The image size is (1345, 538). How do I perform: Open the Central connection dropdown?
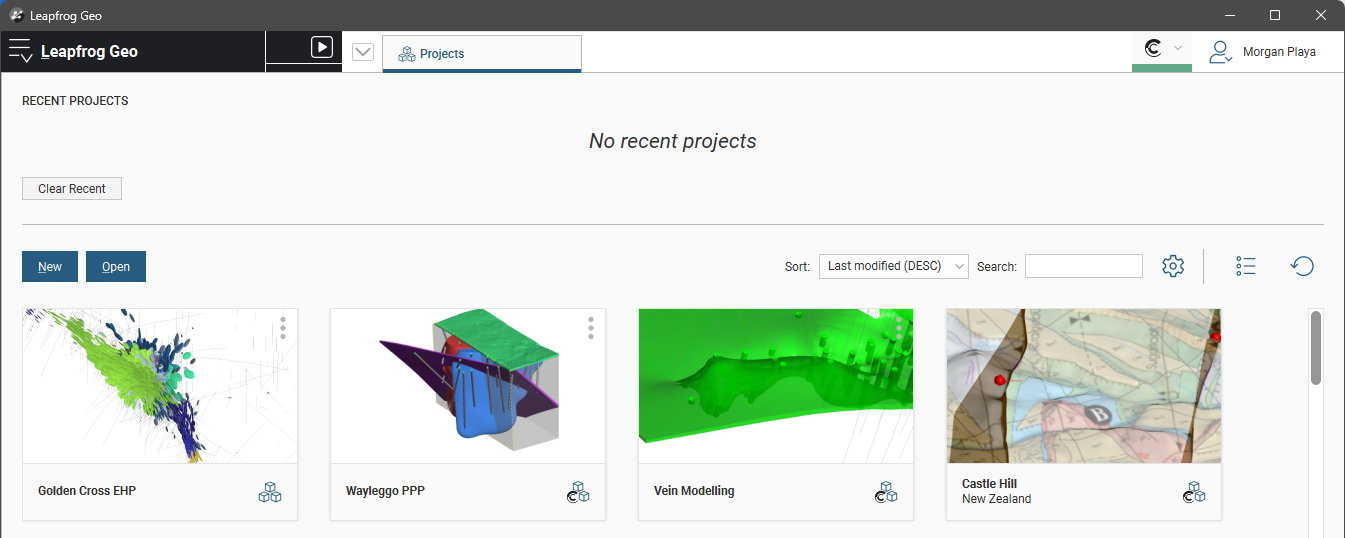tap(1161, 49)
